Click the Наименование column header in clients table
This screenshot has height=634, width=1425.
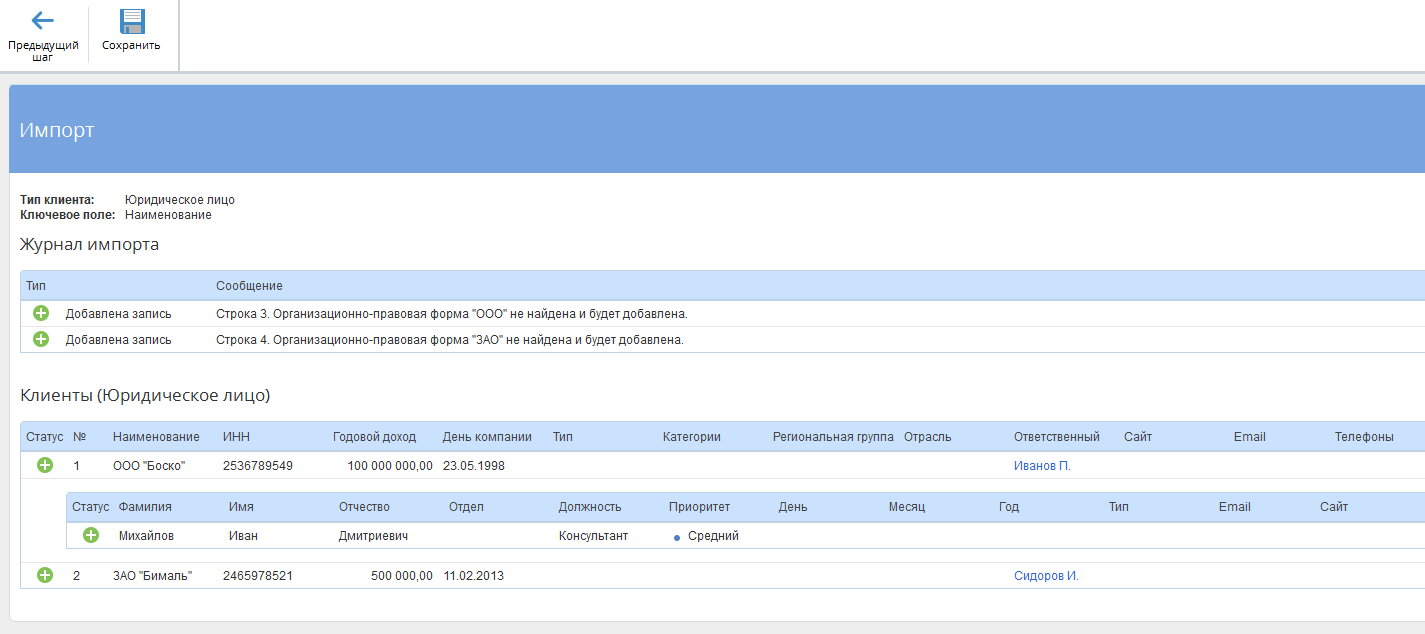(x=156, y=437)
